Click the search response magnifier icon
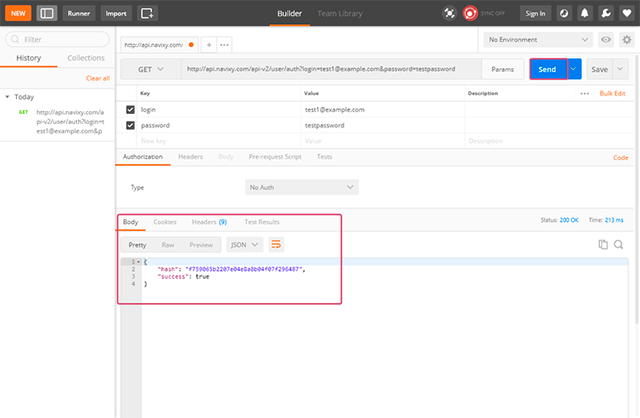Image resolution: width=640 pixels, height=418 pixels. click(x=618, y=245)
